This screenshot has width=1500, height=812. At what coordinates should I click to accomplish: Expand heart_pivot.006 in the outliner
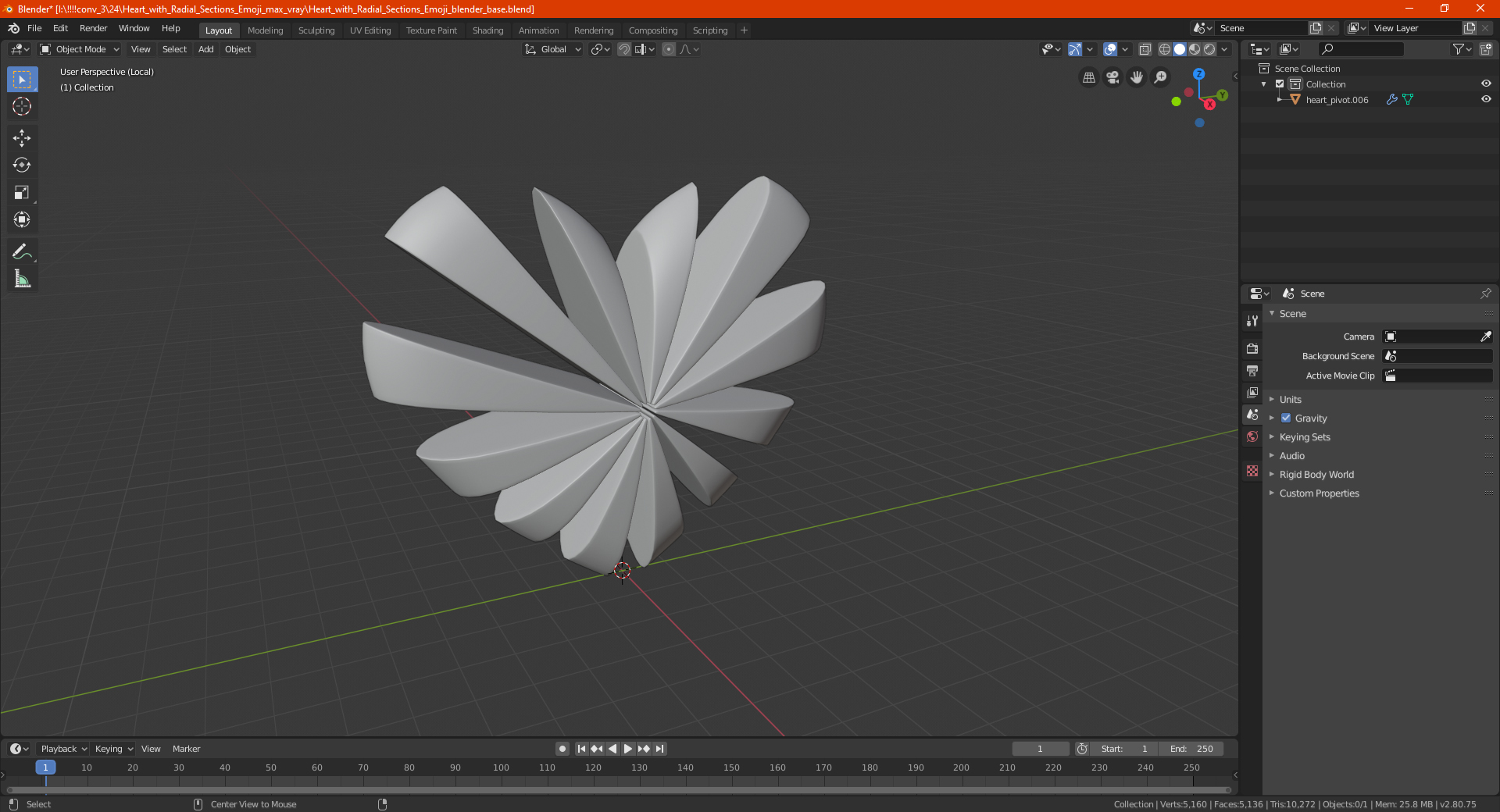(1279, 100)
